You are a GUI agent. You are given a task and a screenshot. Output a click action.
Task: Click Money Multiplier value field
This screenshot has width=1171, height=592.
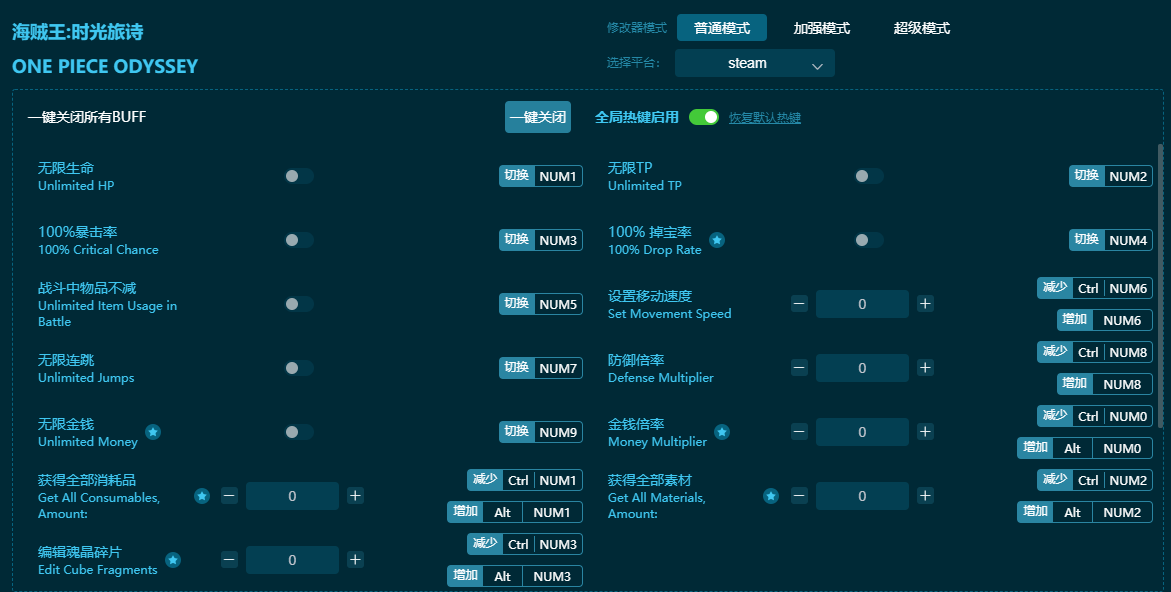pos(862,431)
